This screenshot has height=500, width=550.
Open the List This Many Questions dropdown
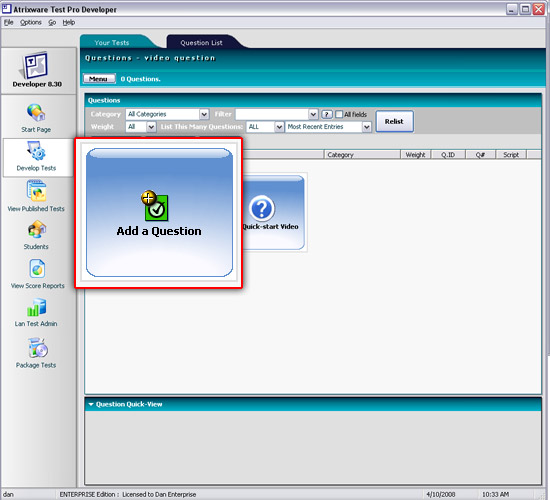265,127
